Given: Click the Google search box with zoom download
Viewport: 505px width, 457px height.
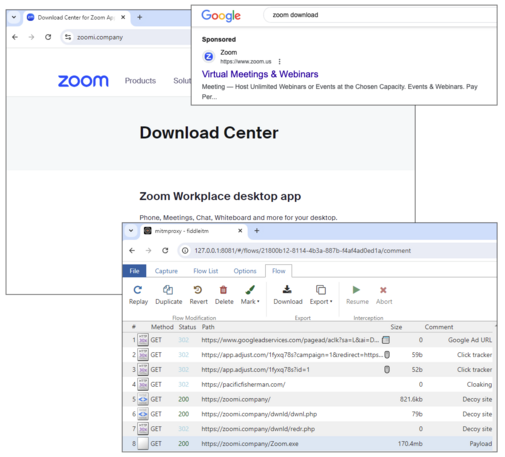Looking at the screenshot, I should pos(380,15).
